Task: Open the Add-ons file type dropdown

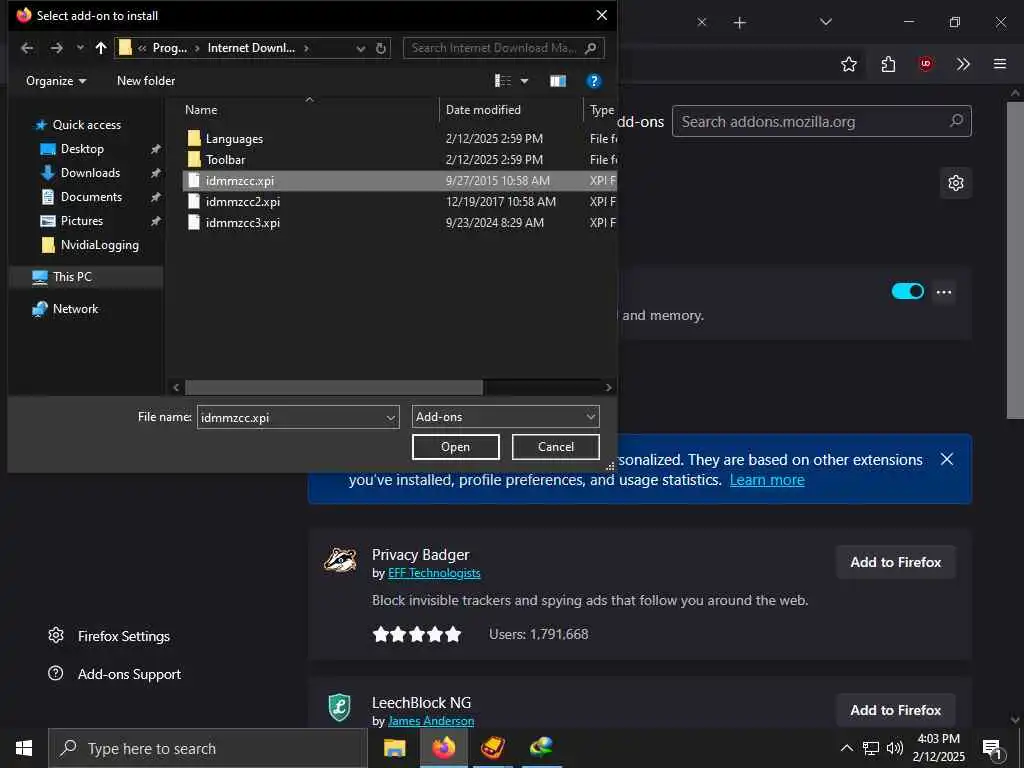Action: click(505, 417)
